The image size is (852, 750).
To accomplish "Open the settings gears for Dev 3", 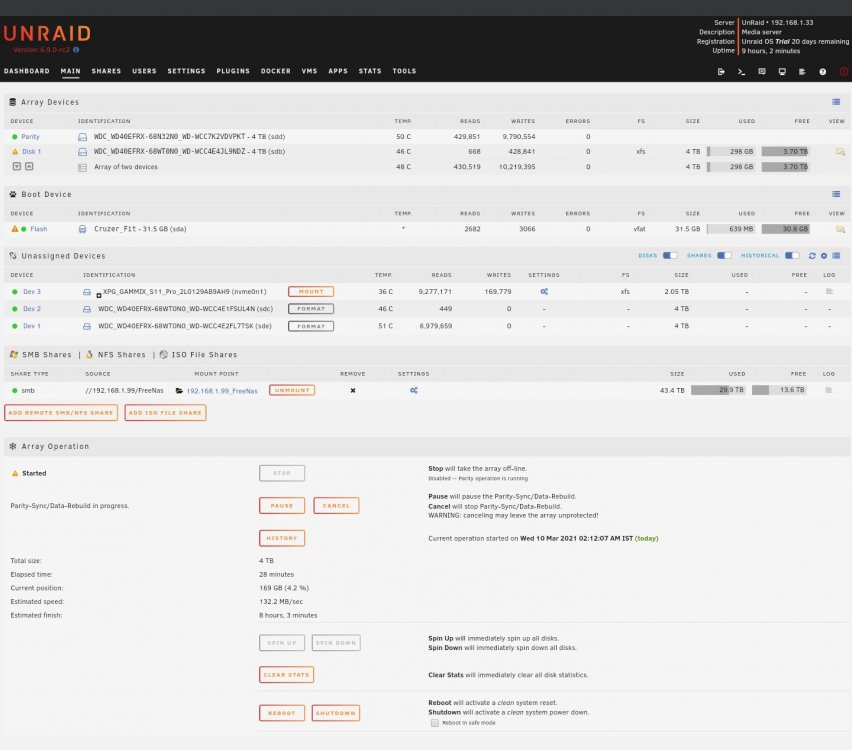I will tap(544, 292).
